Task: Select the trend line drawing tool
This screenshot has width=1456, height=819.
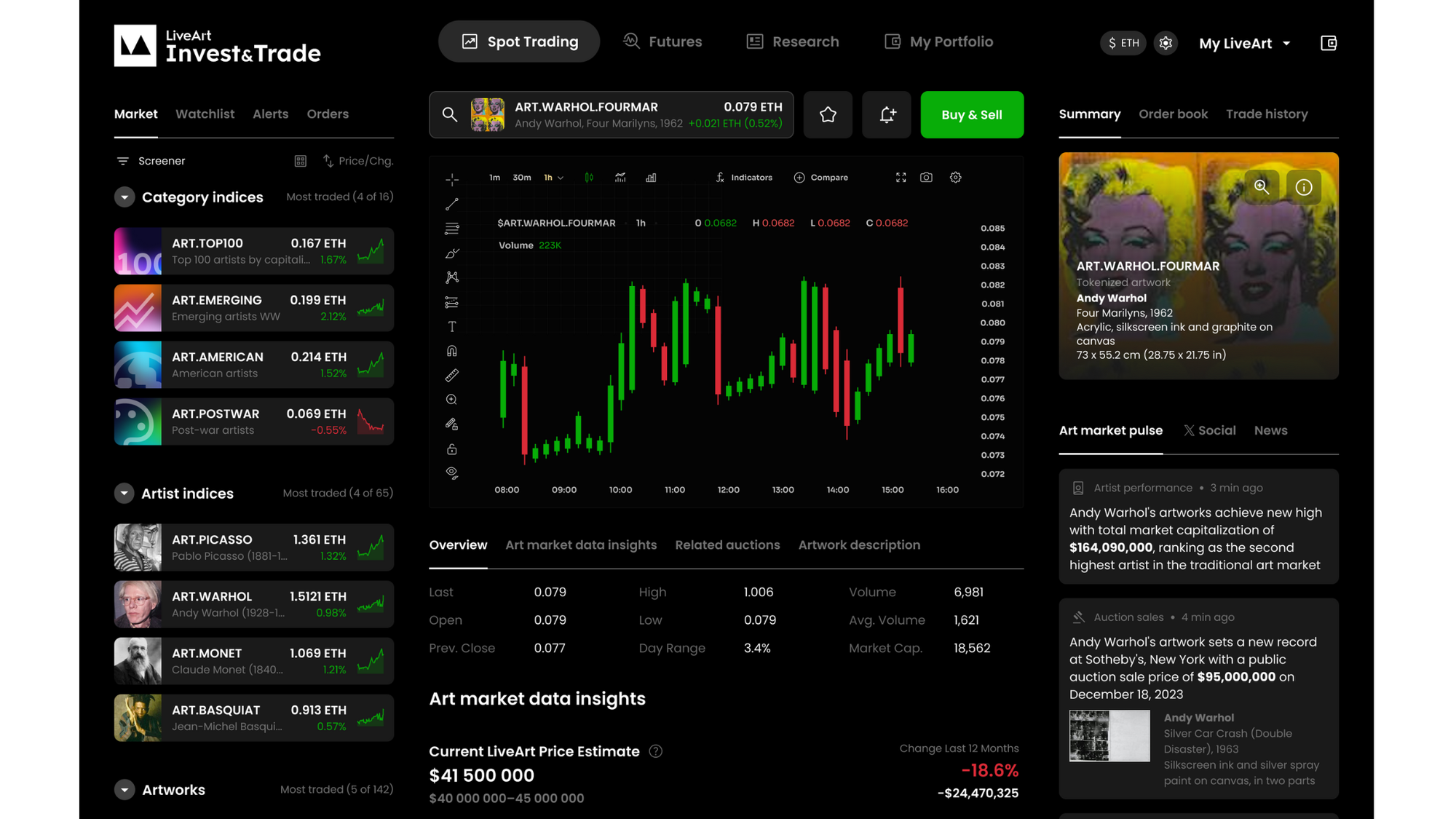Action: [452, 205]
